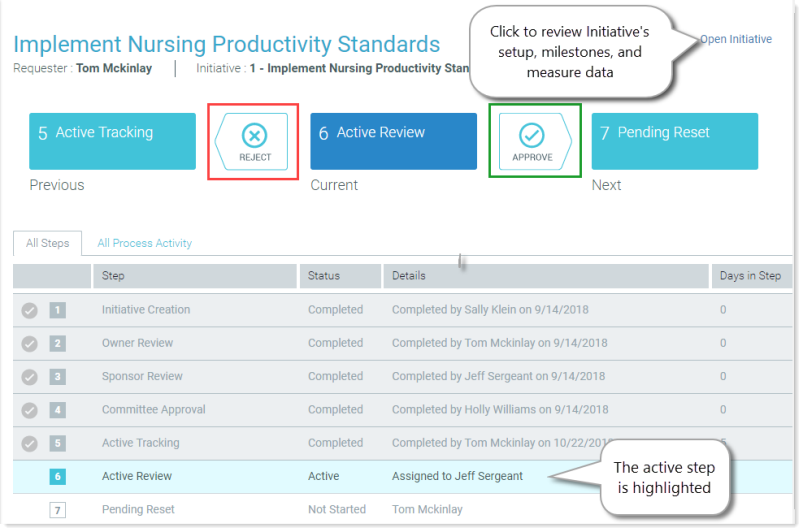Click checkmark icon next to Committee Approval
Image resolution: width=803 pixels, height=532 pixels.
pyautogui.click(x=30, y=410)
